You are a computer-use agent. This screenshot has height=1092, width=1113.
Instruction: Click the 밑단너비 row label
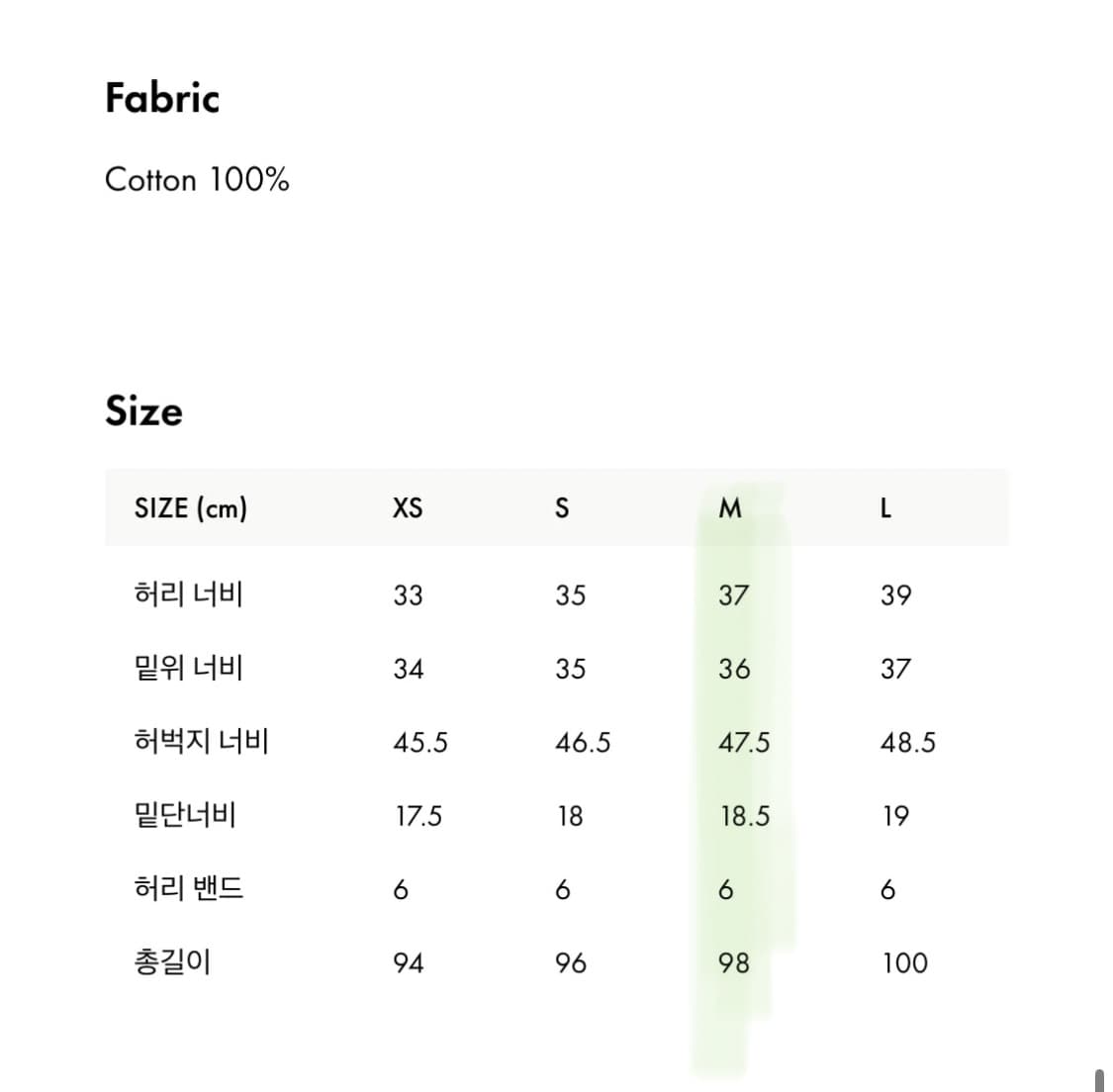coord(185,816)
